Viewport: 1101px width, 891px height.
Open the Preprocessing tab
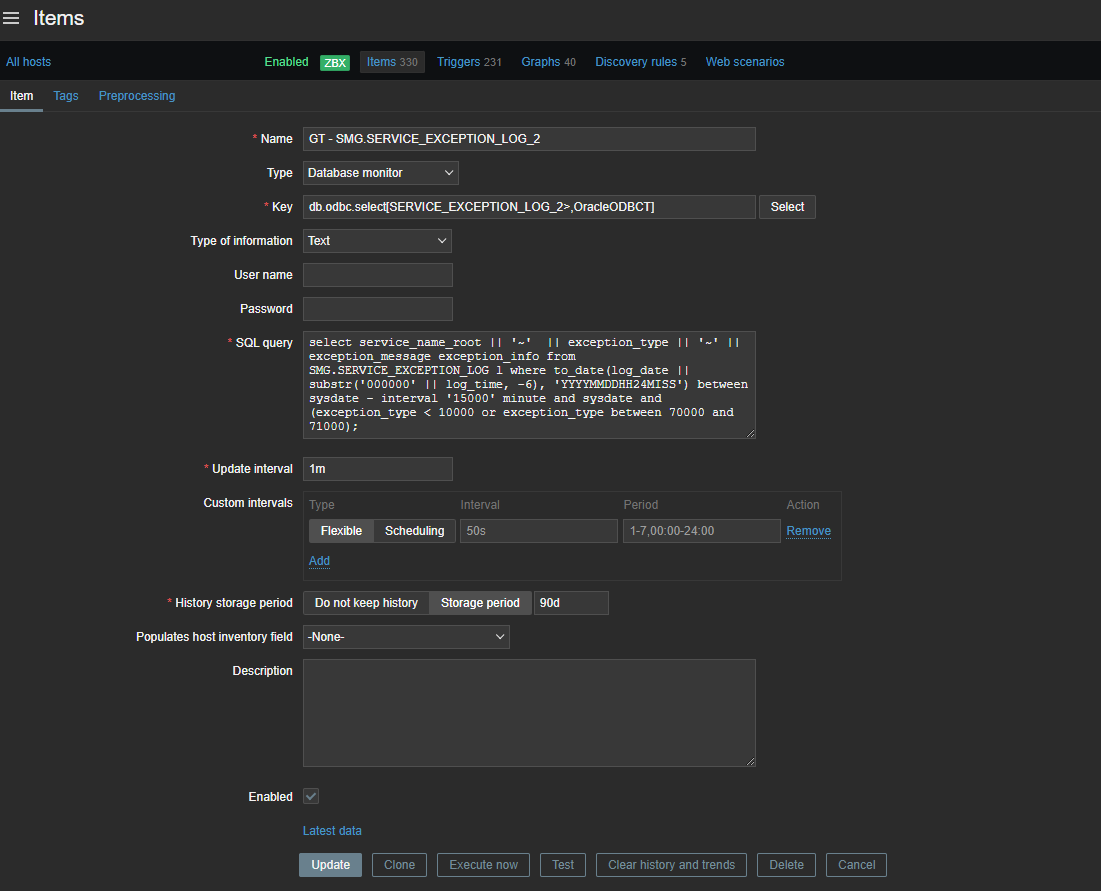coord(137,96)
